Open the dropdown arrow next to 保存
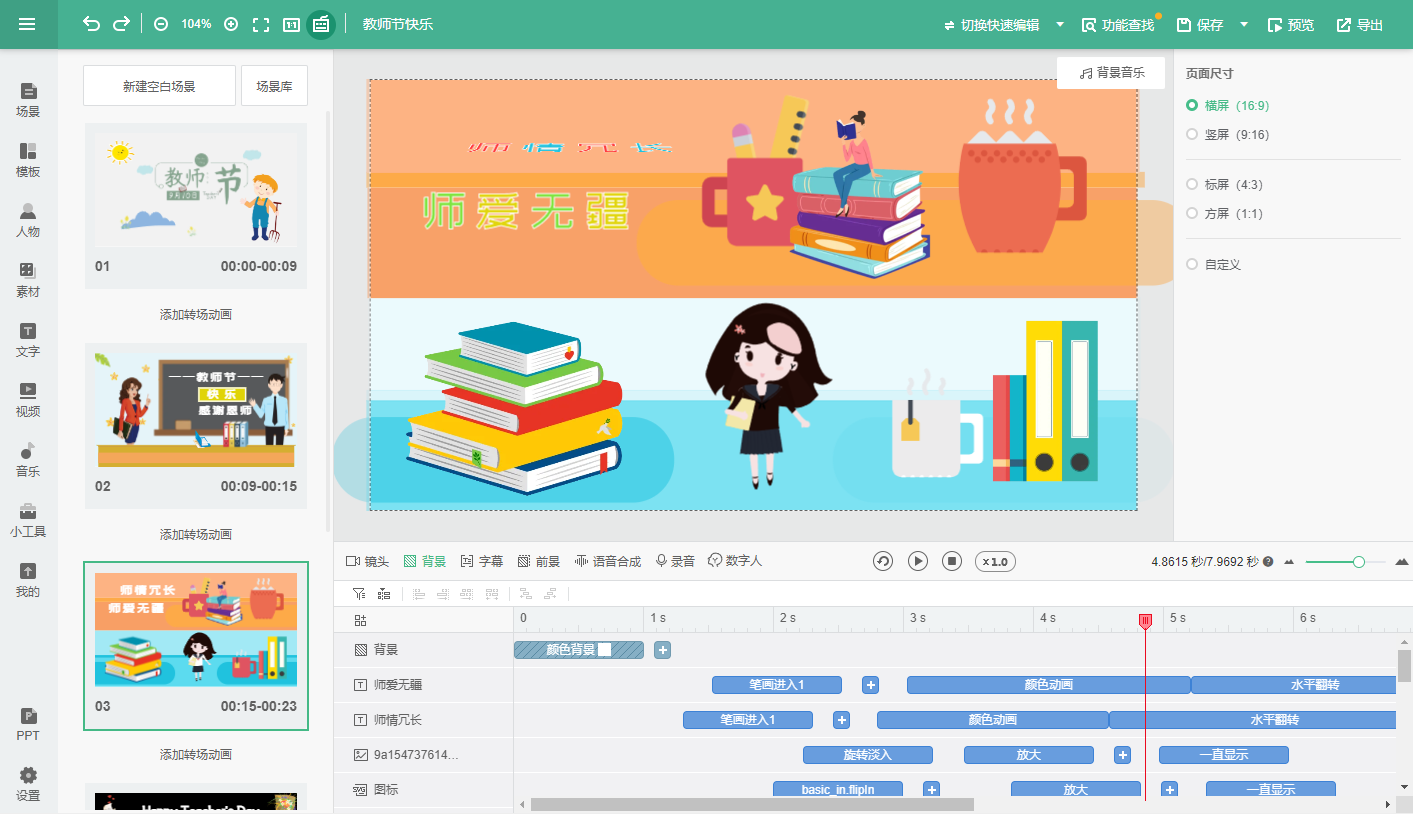The width and height of the screenshot is (1413, 814). [1244, 24]
